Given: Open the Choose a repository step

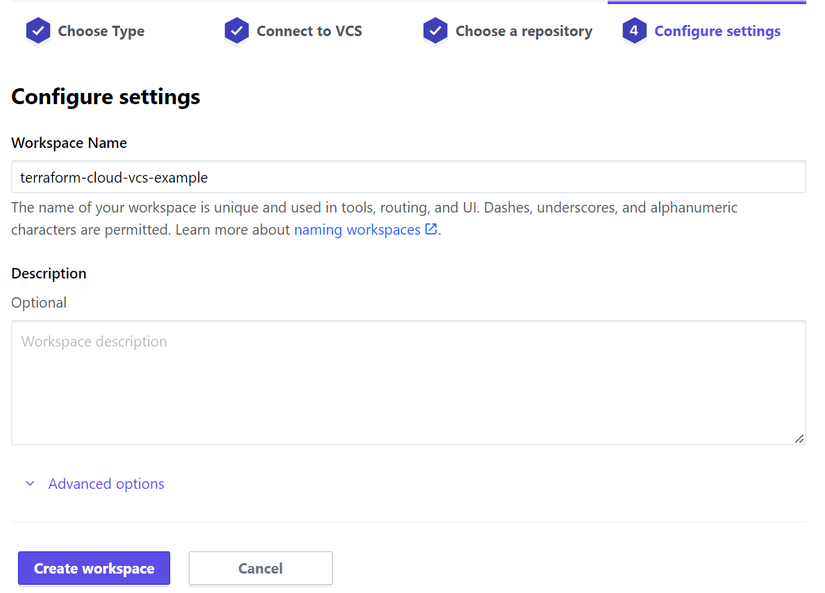Looking at the screenshot, I should [523, 31].
